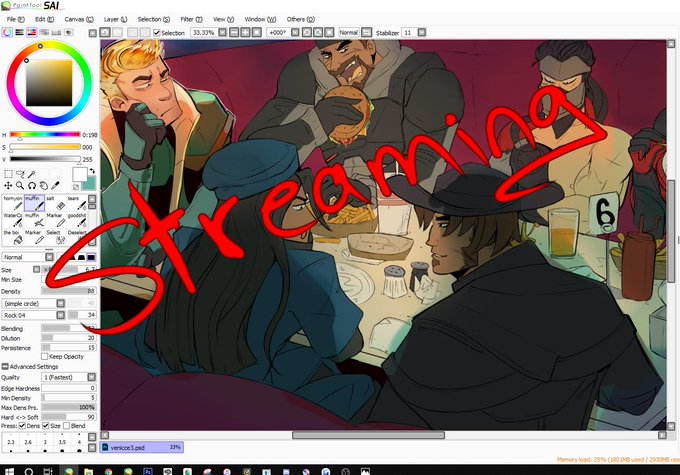Open the Stabilizer value dropdown
The height and width of the screenshot is (475, 680).
(x=422, y=33)
